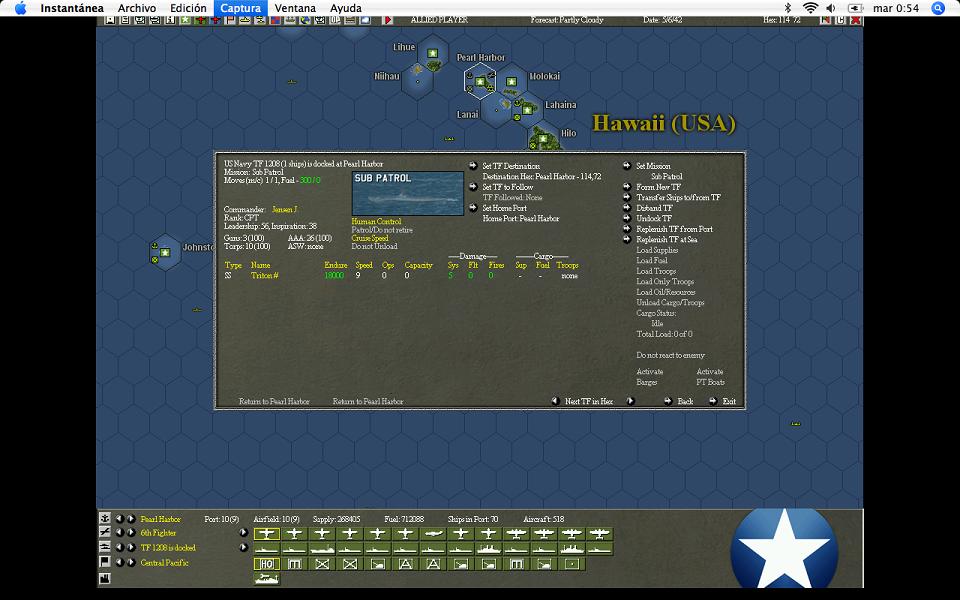The height and width of the screenshot is (600, 960).
Task: Expand air units list arrow on 6th Fighter row
Action: [244, 533]
